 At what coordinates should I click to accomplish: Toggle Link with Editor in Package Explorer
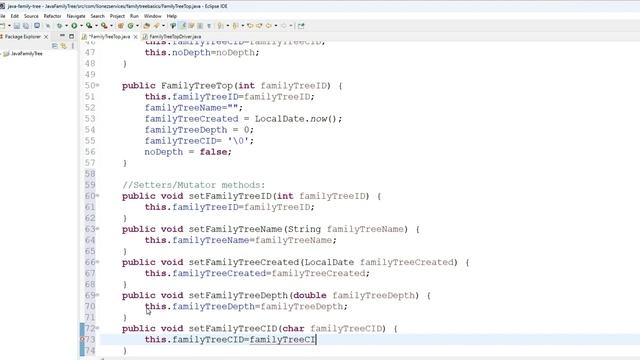[64, 46]
